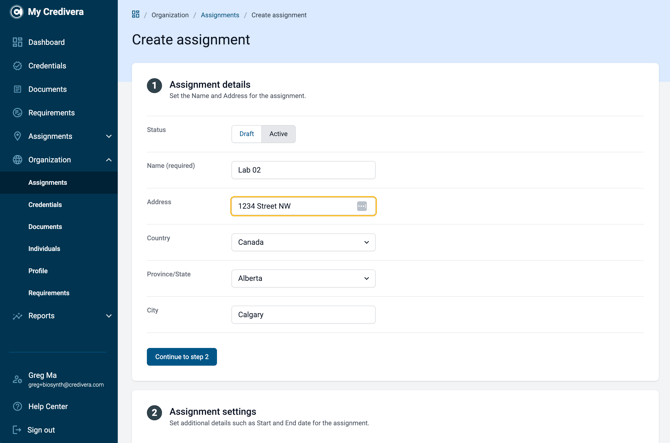
Task: Click the greg+biosynth@credivera.com email text
Action: 66,385
